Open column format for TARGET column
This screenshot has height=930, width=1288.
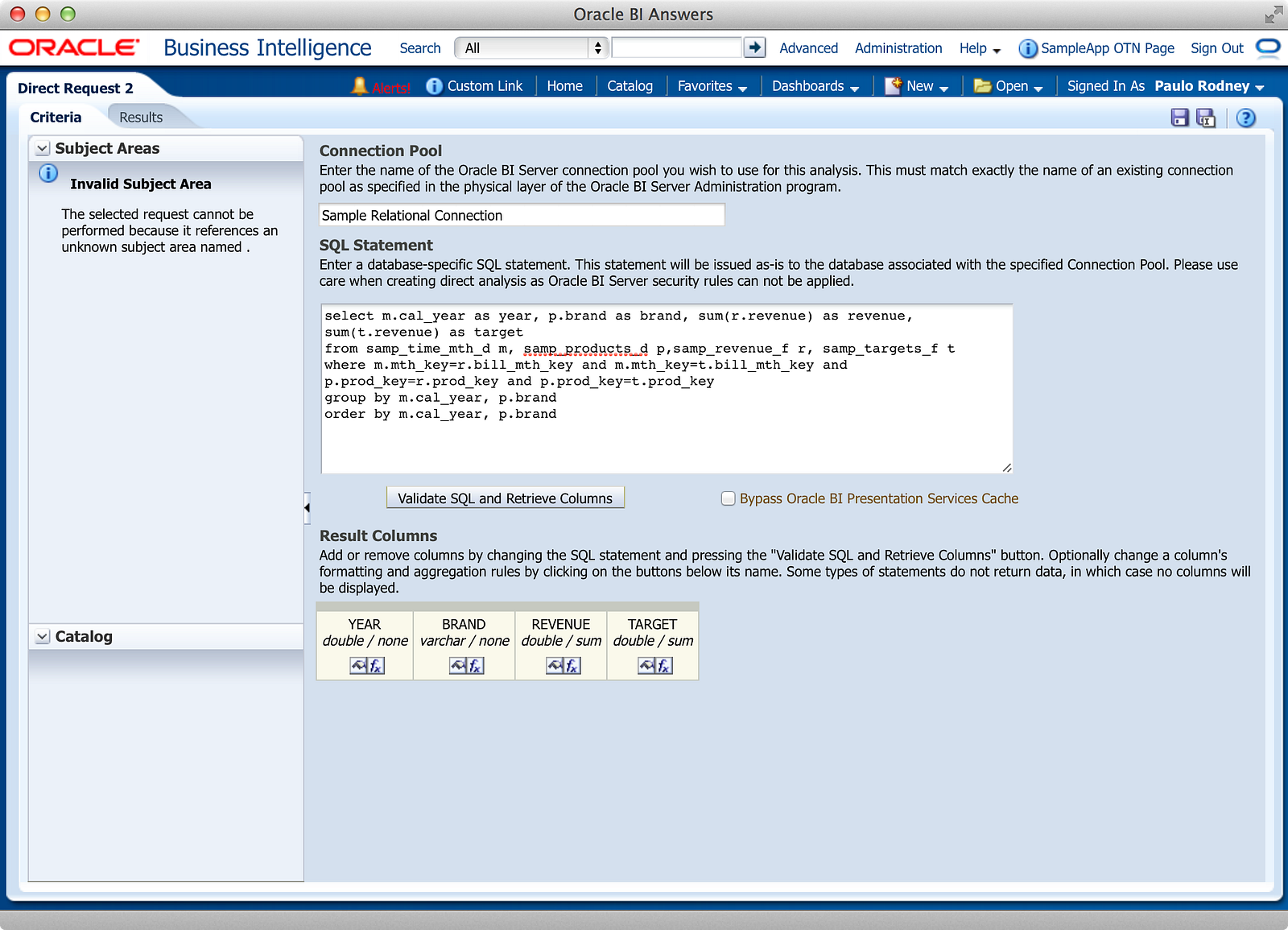pos(646,666)
